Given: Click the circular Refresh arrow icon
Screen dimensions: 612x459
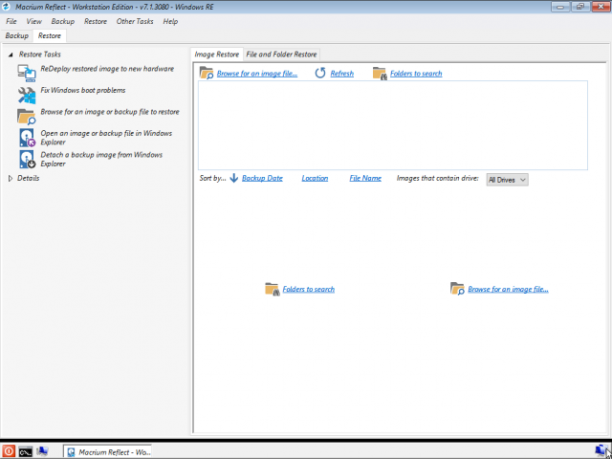Looking at the screenshot, I should pyautogui.click(x=320, y=73).
